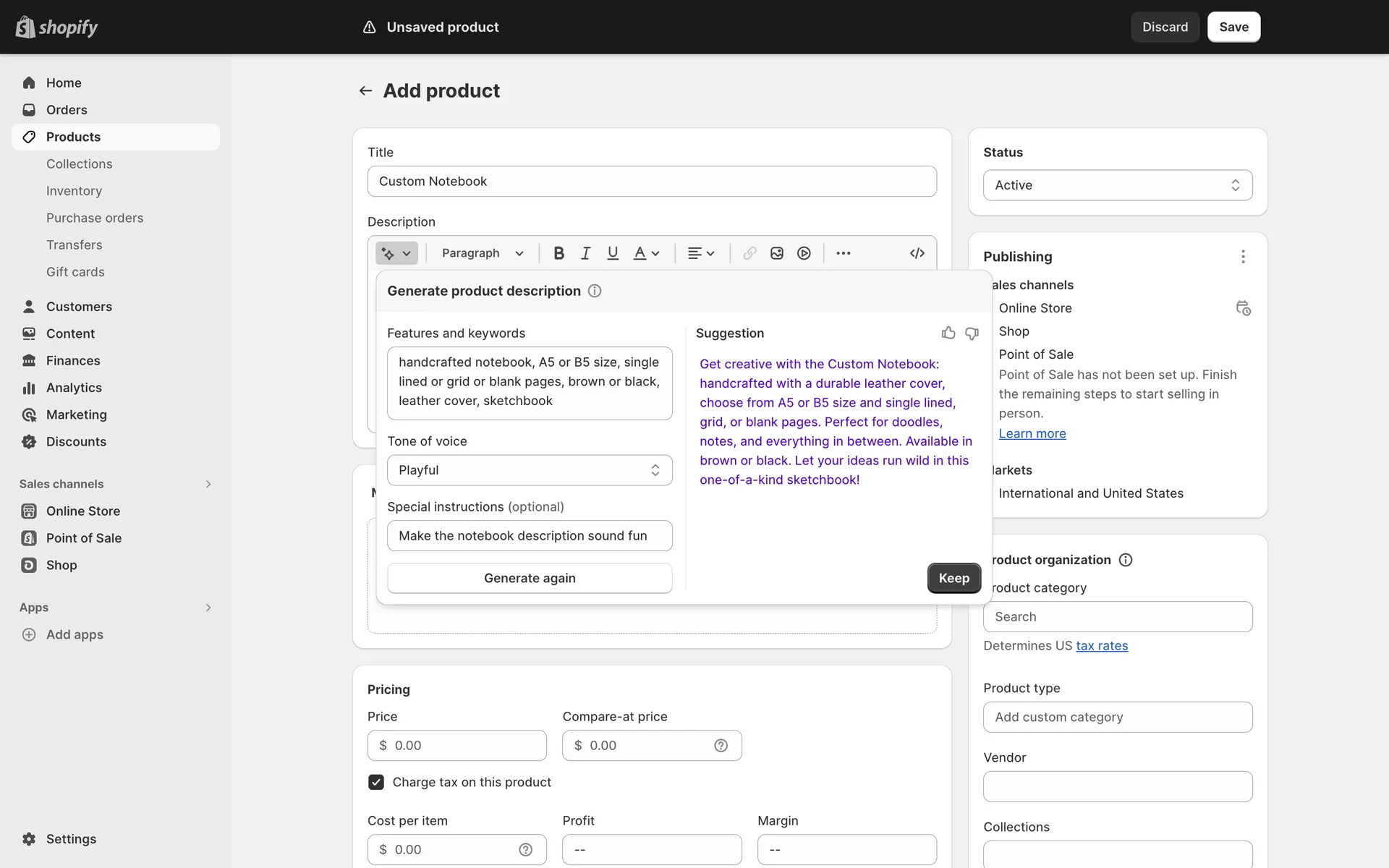The width and height of the screenshot is (1389, 868).
Task: Click the Generate again button
Action: point(530,578)
